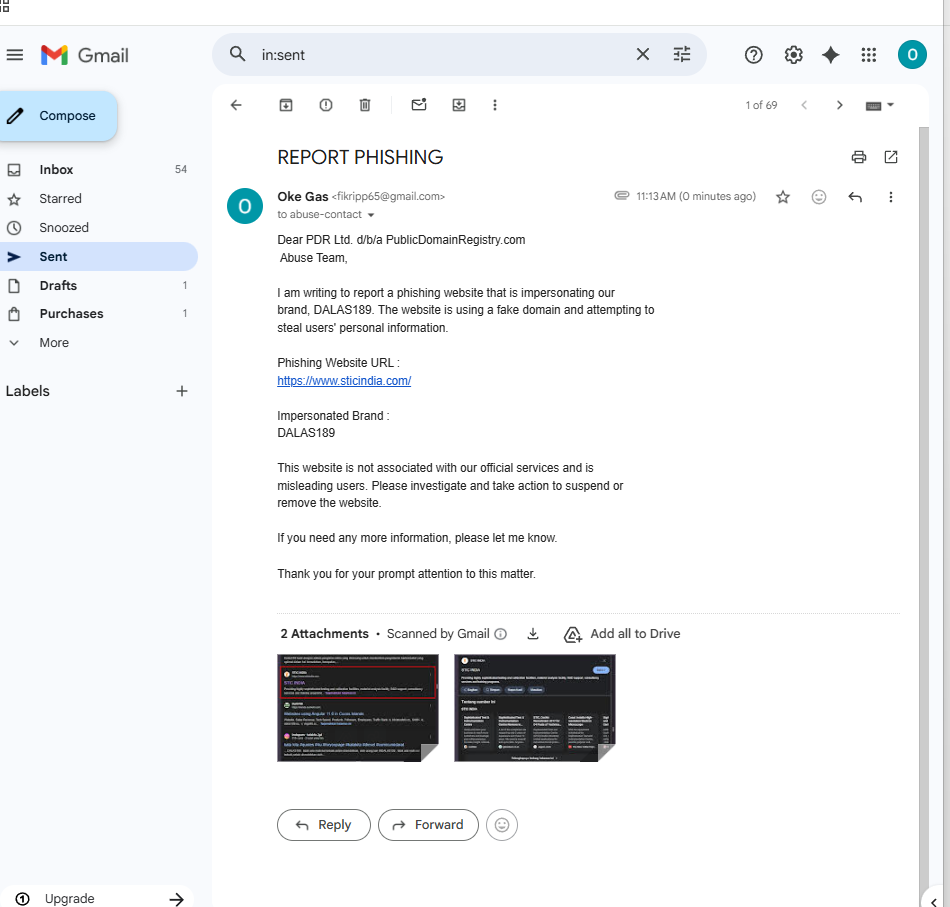
Task: Show search options filter icon
Action: 682,55
